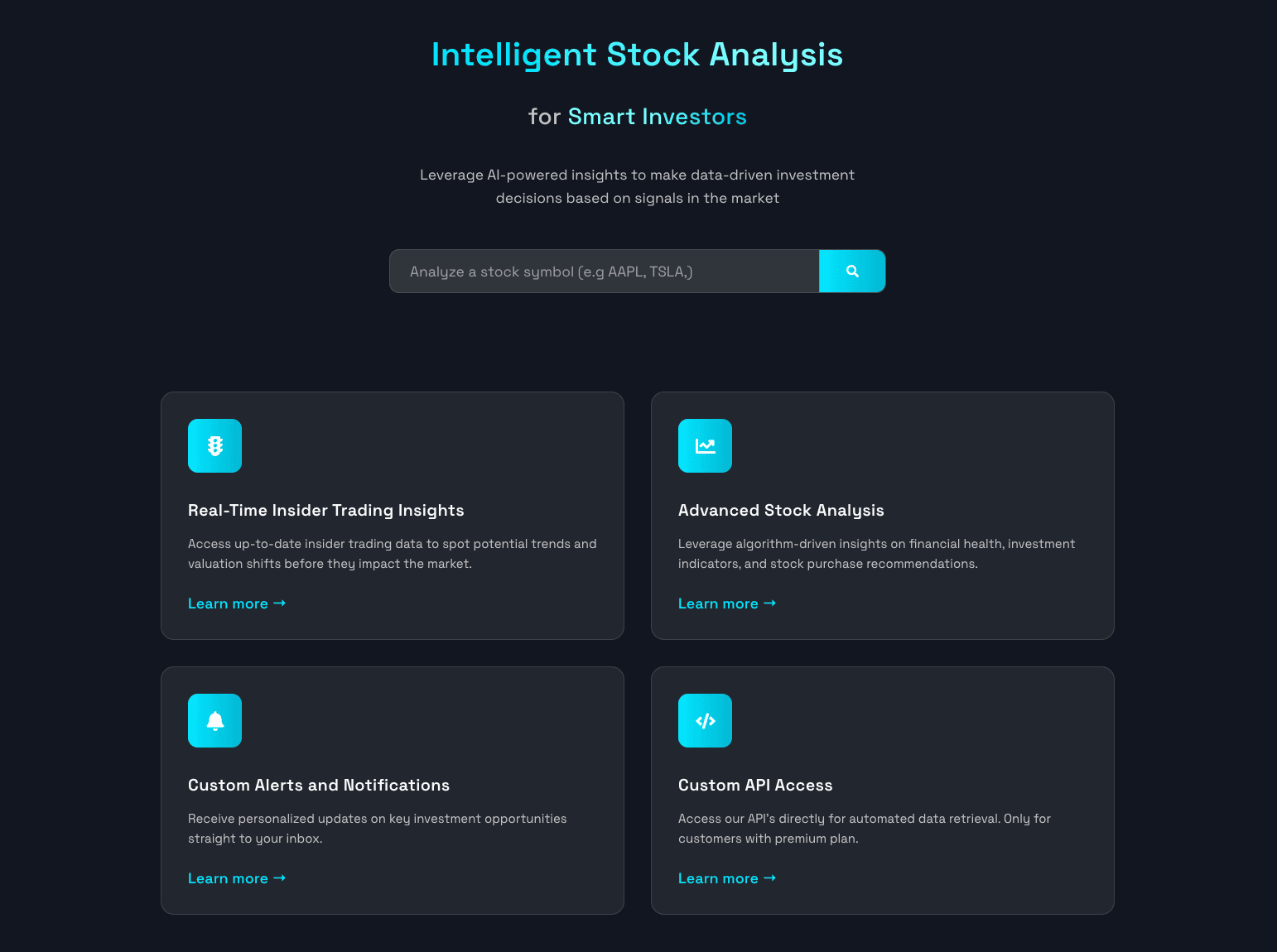Click the personalized updates description text

click(x=377, y=829)
